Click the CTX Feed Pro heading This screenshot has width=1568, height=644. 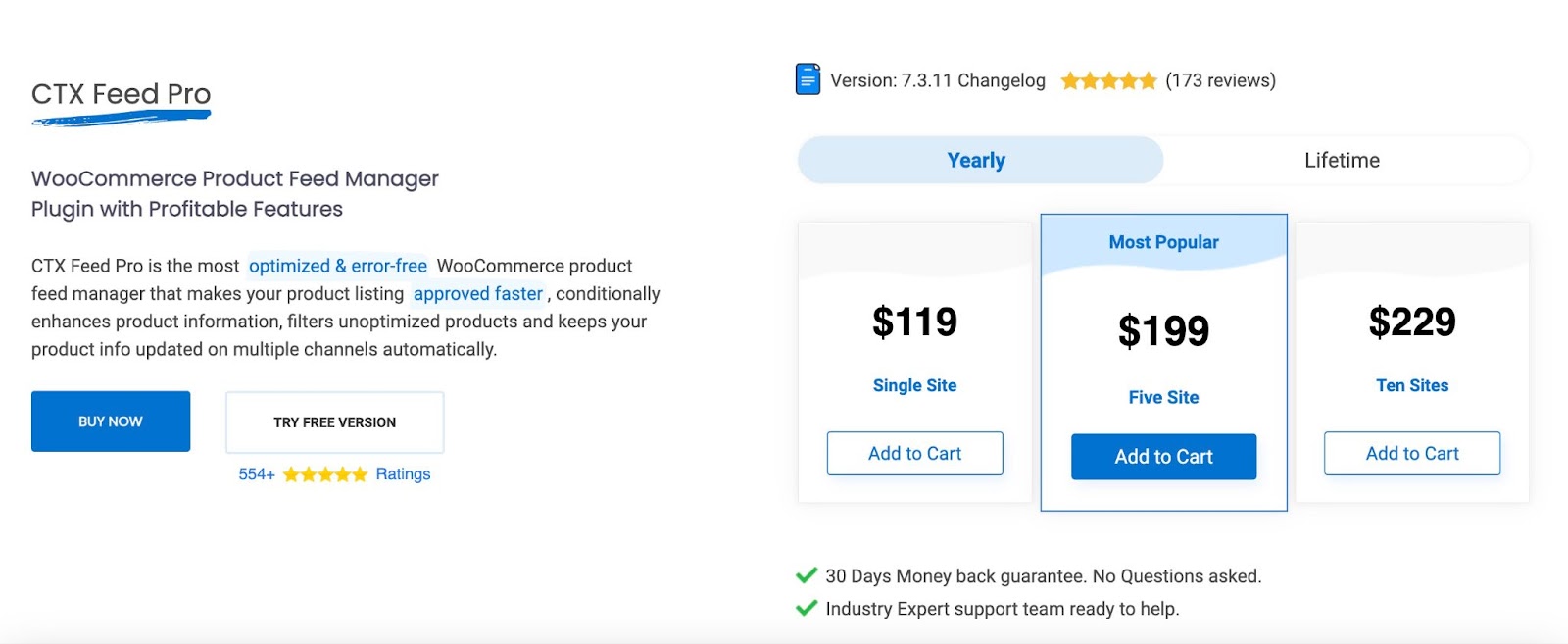point(121,94)
